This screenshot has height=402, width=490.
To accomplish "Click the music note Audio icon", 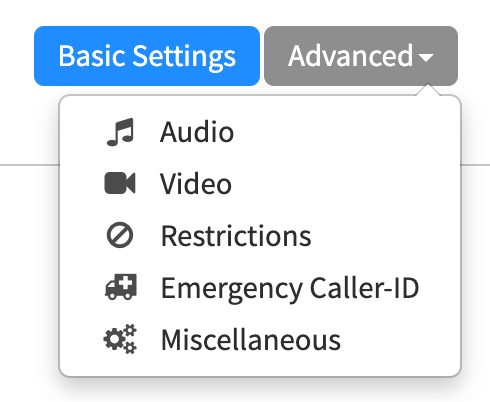I will (120, 132).
